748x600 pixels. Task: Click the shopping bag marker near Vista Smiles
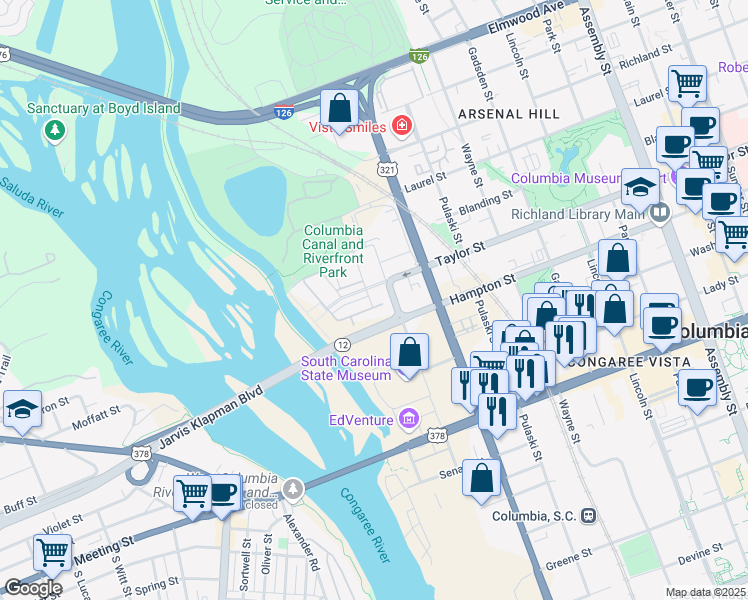(x=339, y=109)
